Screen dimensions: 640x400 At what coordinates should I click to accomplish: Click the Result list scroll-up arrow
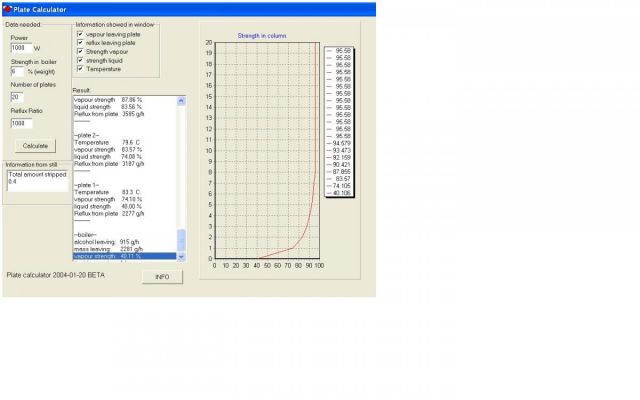181,100
